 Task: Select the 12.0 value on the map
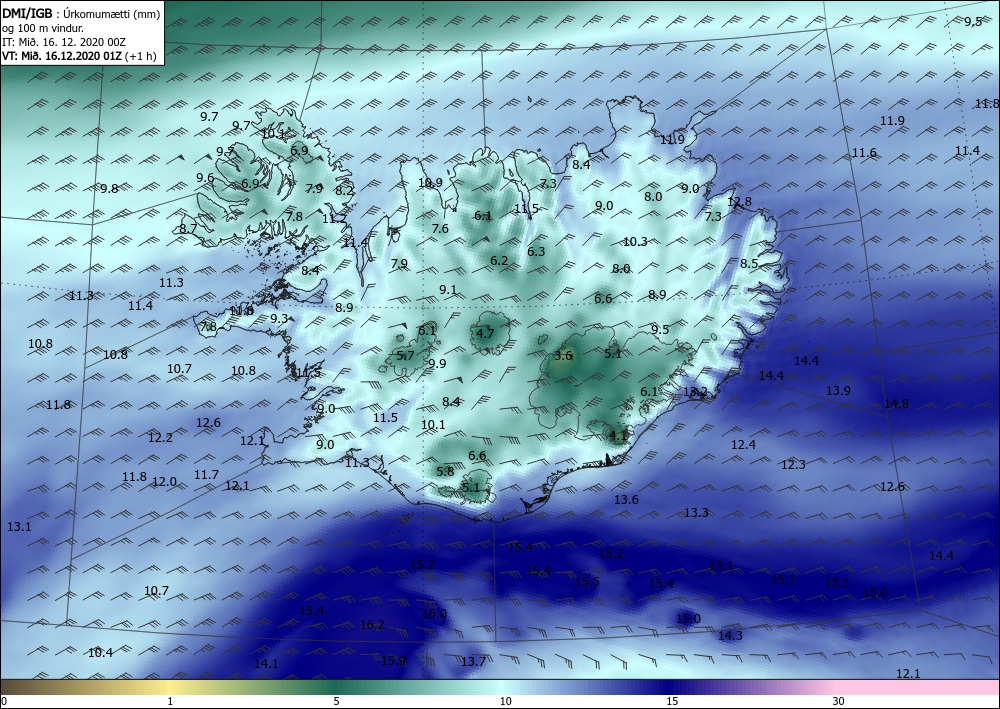[164, 482]
